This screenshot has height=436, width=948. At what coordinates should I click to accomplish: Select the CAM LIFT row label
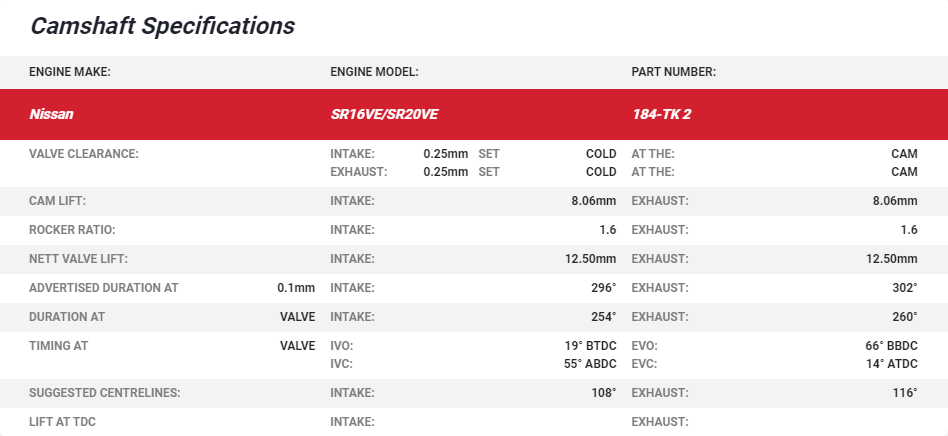click(60, 201)
